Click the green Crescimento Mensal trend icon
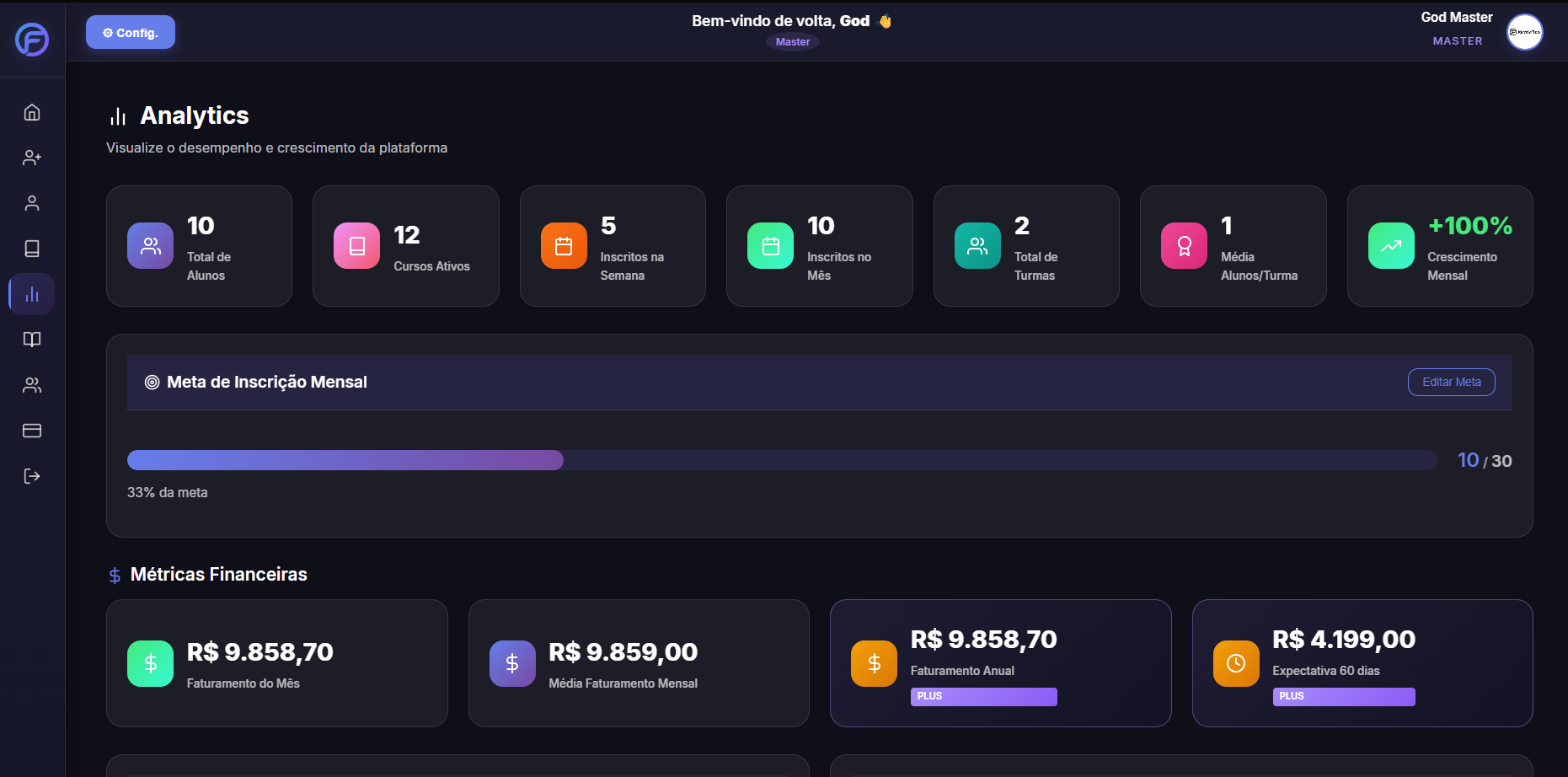This screenshot has height=777, width=1568. (1391, 245)
